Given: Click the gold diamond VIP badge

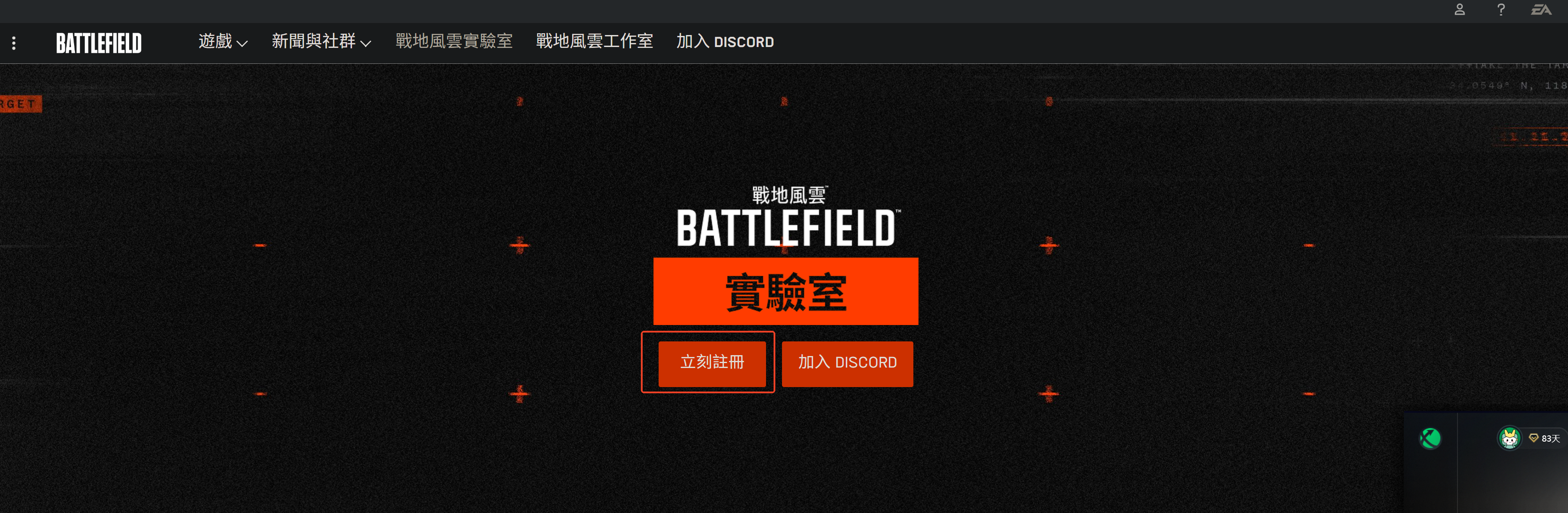Looking at the screenshot, I should pos(1533,438).
